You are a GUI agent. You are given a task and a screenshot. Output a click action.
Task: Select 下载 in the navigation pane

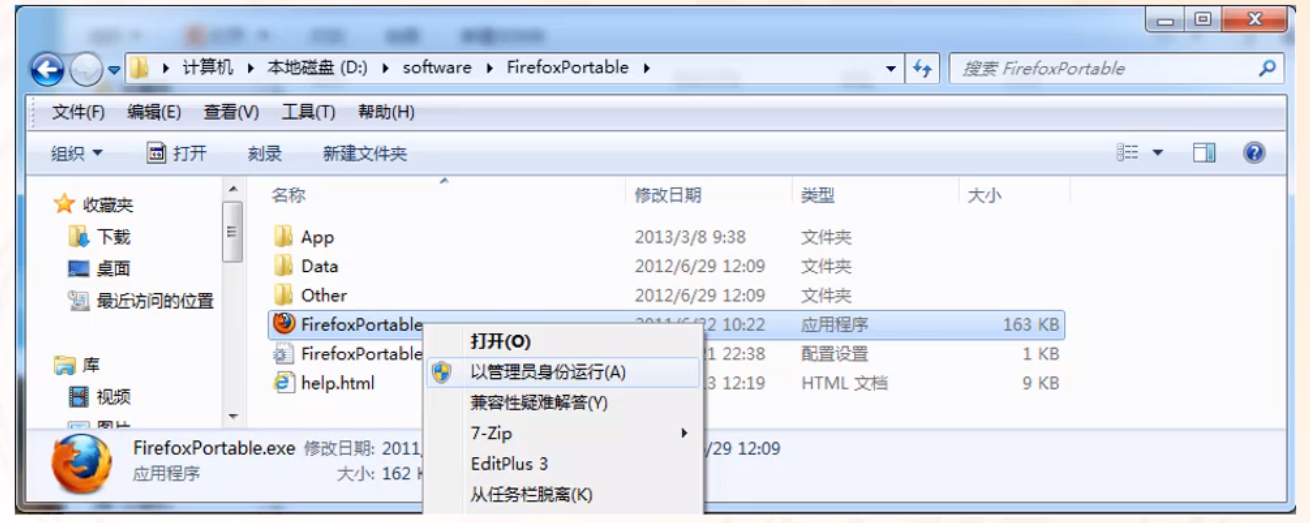point(114,237)
